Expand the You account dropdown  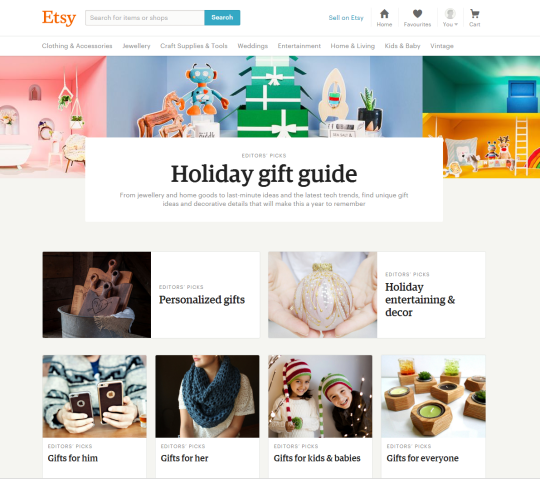[450, 24]
